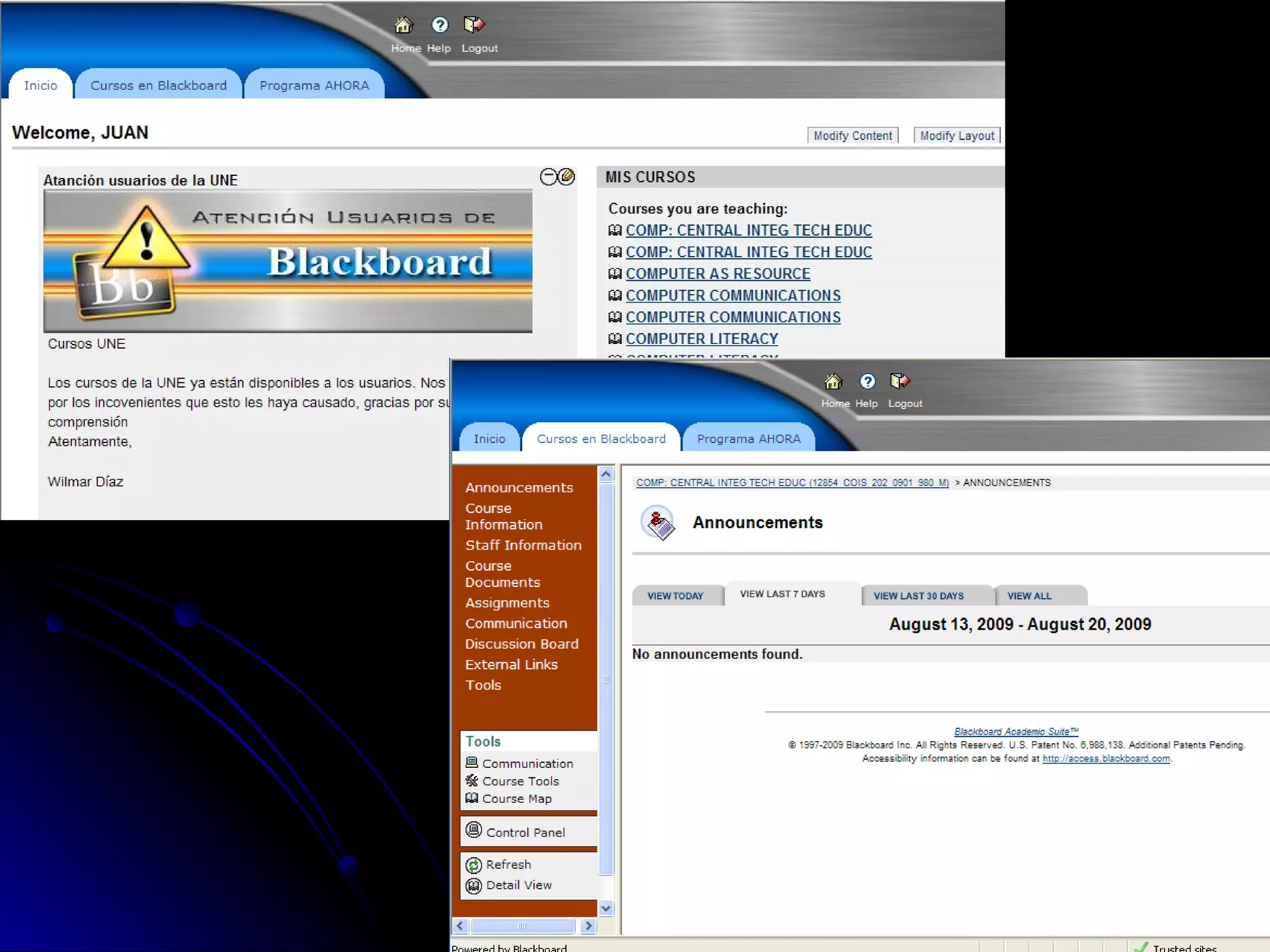Switch to View Today tab
This screenshot has width=1270, height=952.
point(675,596)
